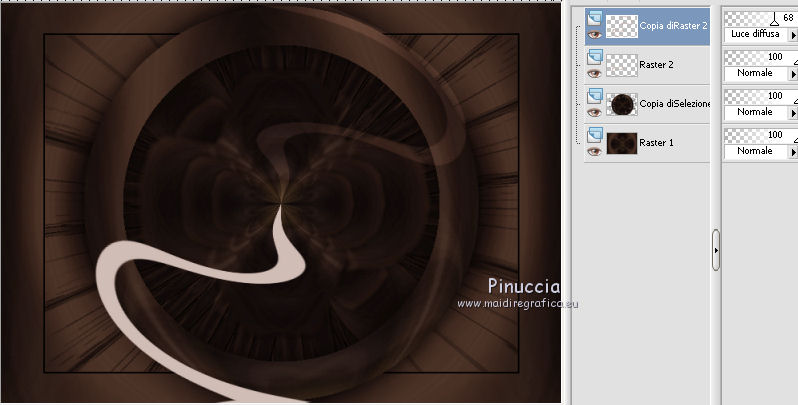
Task: Click blend mode arrow on Raster 2 row
Action: coord(793,74)
